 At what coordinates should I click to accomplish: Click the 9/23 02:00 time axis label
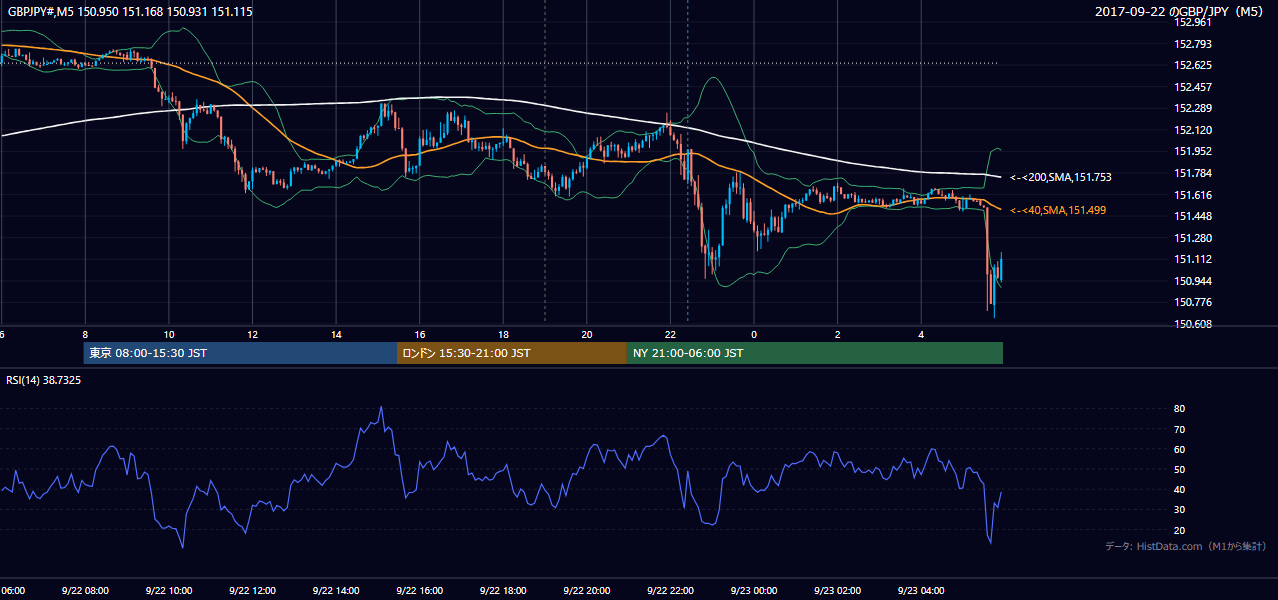837,591
